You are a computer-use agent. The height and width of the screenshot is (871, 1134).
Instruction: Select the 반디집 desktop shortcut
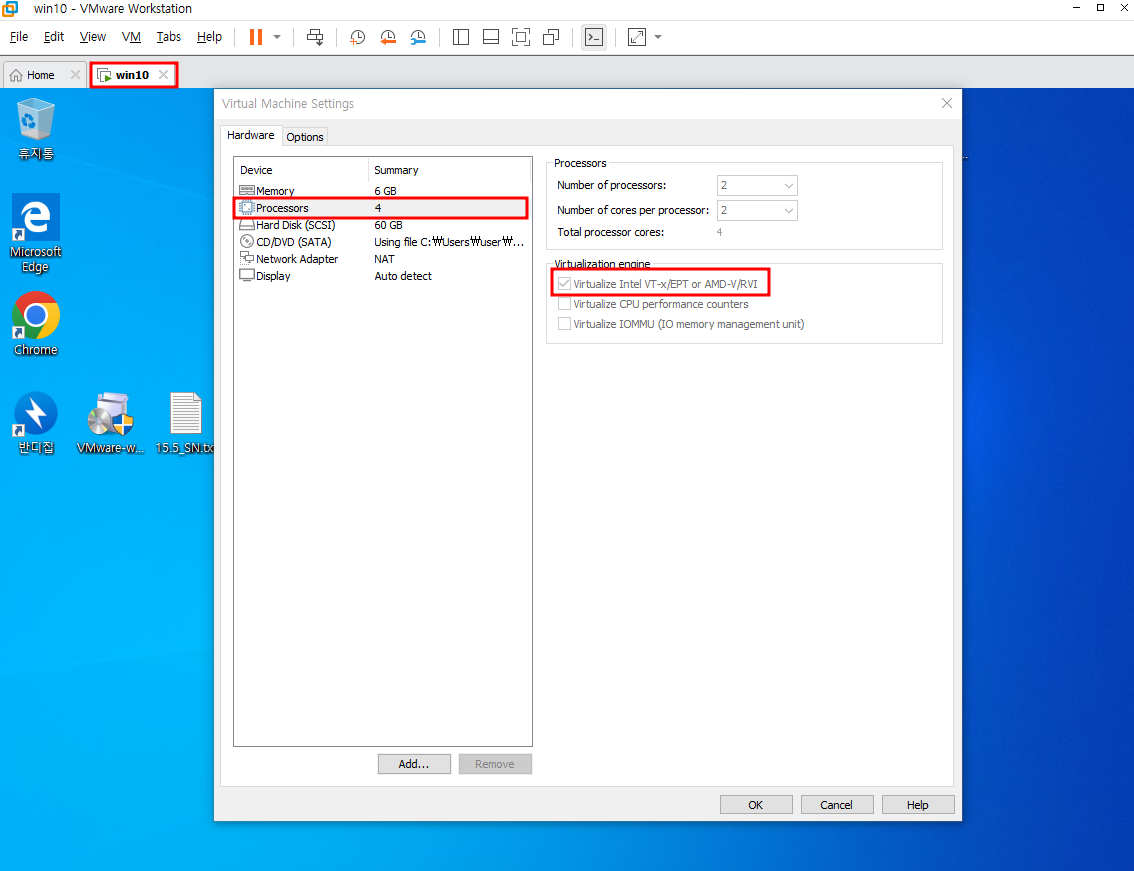(x=35, y=423)
